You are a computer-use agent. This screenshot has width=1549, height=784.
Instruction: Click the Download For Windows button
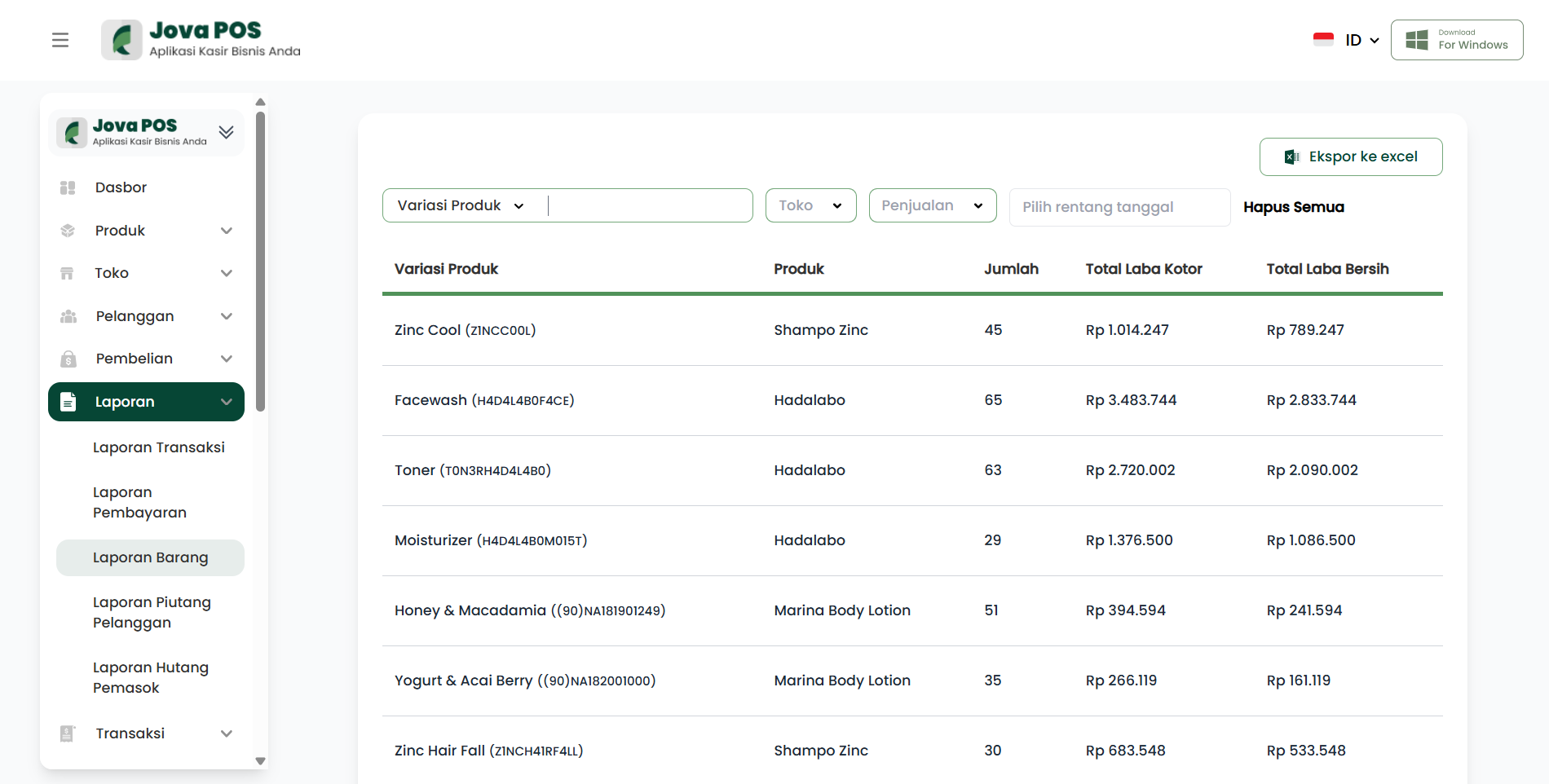[1456, 40]
